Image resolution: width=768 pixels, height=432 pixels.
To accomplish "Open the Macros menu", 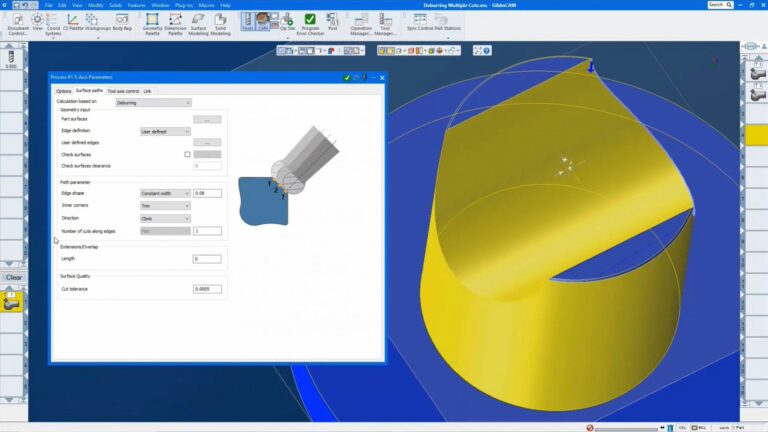I will pyautogui.click(x=206, y=5).
